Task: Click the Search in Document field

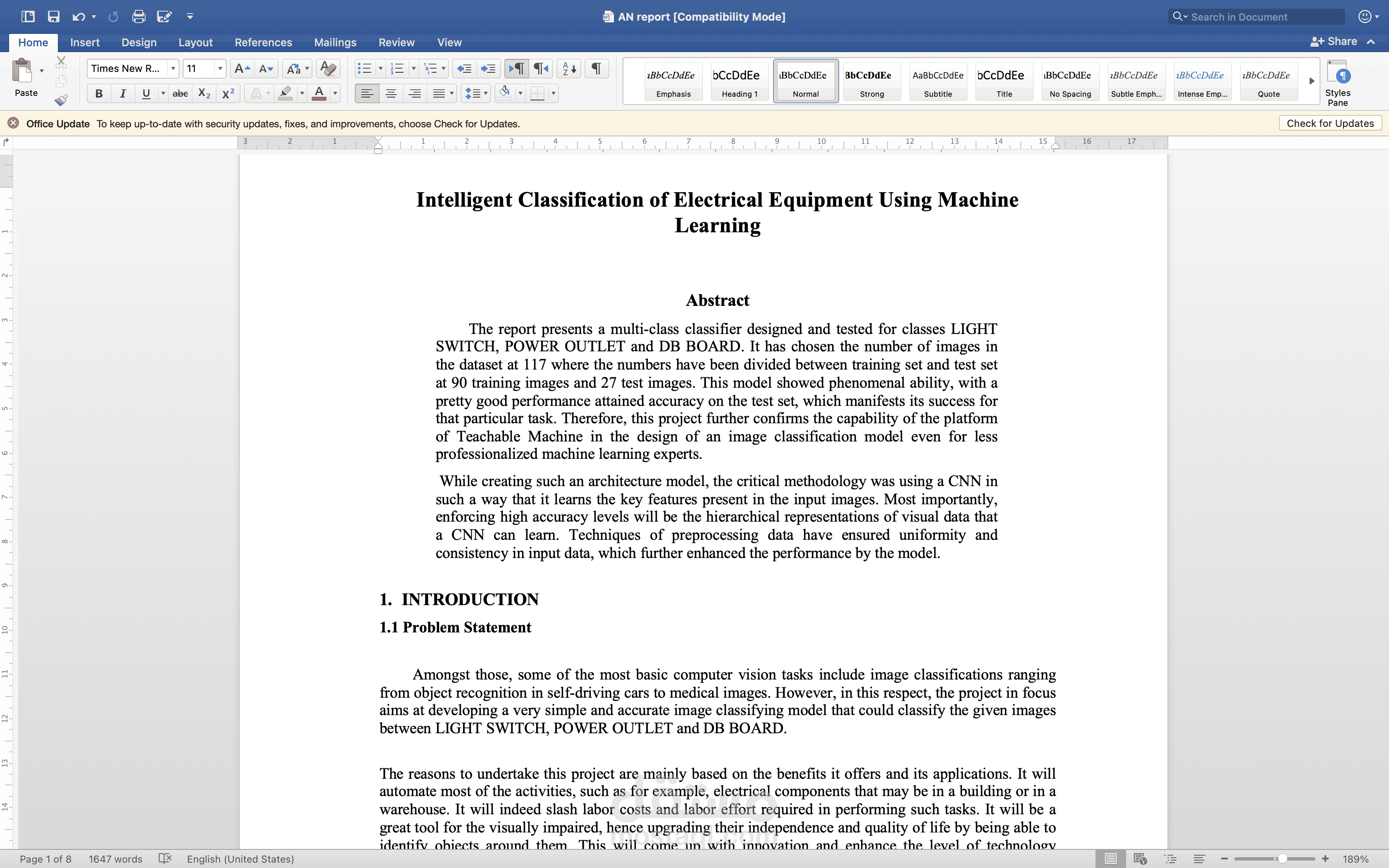Action: click(1256, 17)
